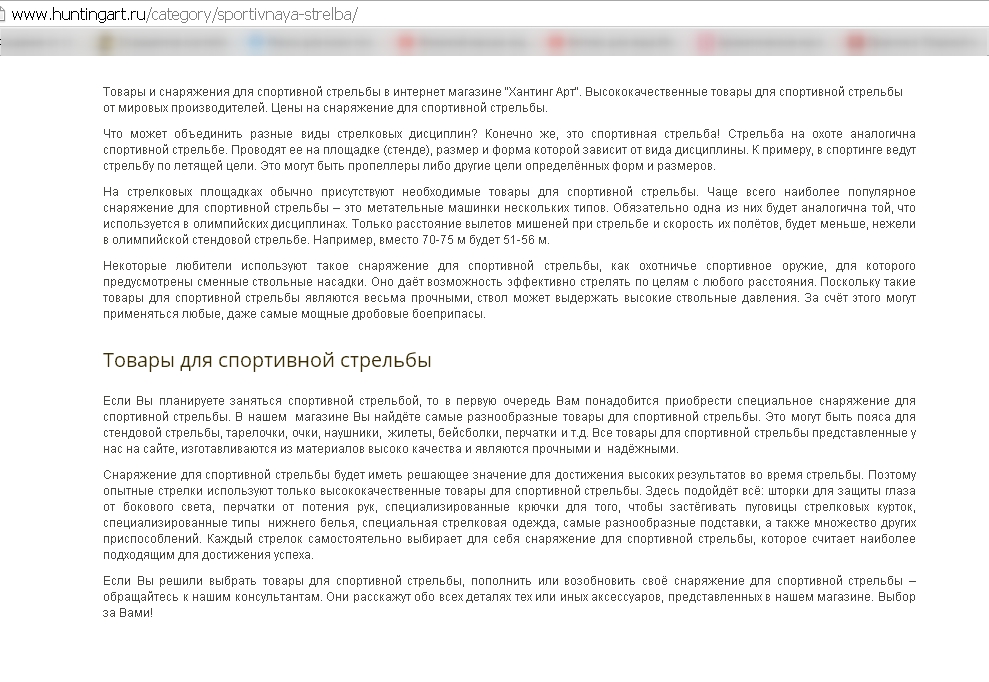Click paragraph starting "Если Вы планируете заняться"
The height and width of the screenshot is (682, 989).
[x=509, y=425]
